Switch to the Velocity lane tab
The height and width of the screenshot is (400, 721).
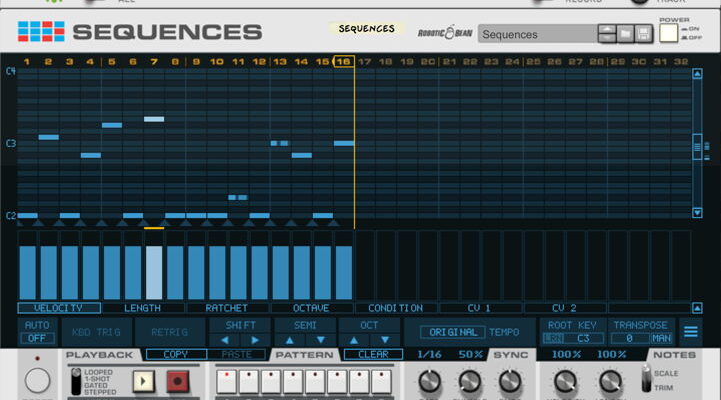click(59, 308)
